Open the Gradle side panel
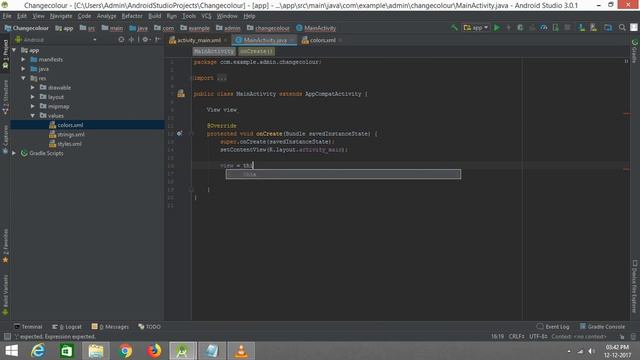The image size is (640, 360). [635, 51]
